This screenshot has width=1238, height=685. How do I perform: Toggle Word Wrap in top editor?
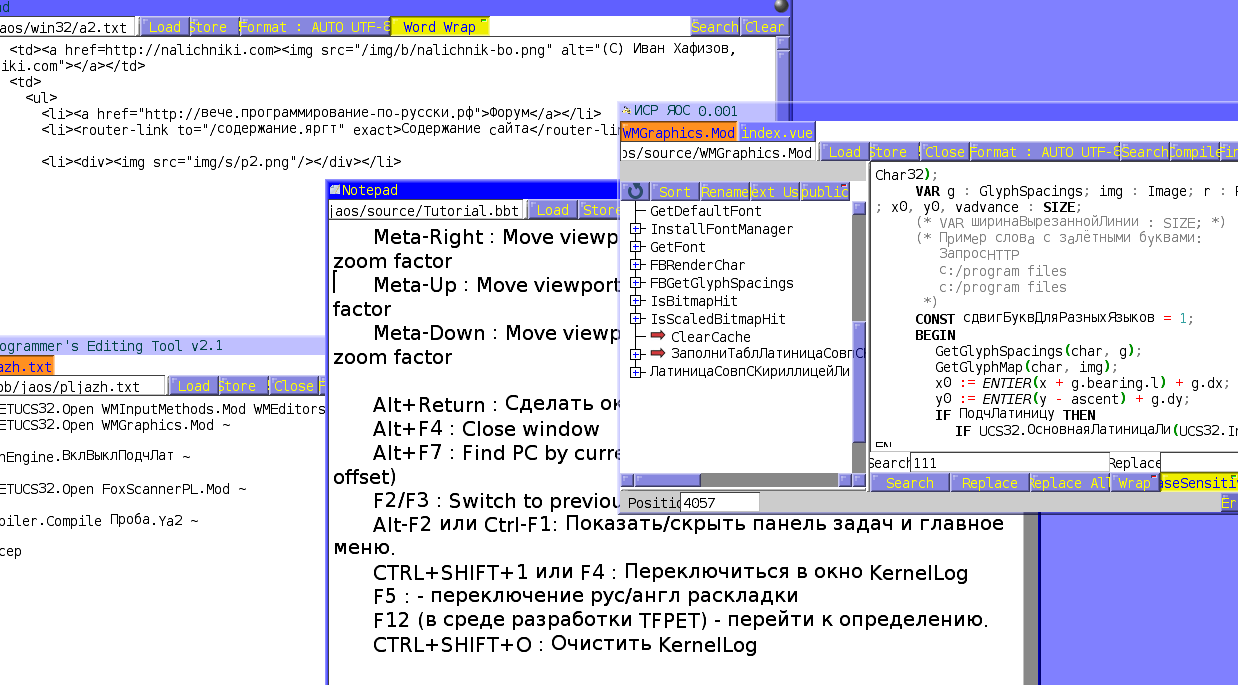coord(439,27)
